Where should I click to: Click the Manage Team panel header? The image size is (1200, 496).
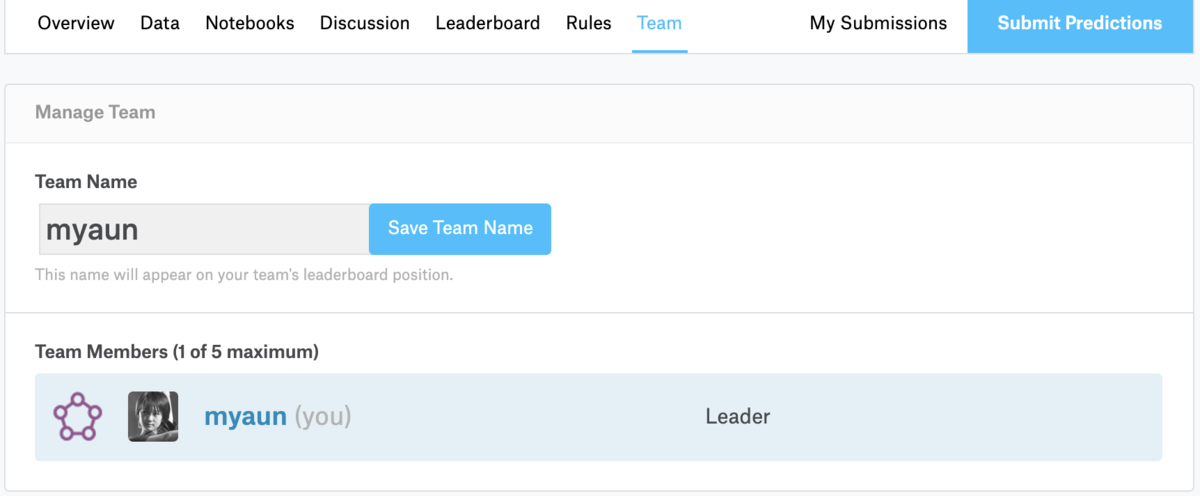(x=95, y=113)
